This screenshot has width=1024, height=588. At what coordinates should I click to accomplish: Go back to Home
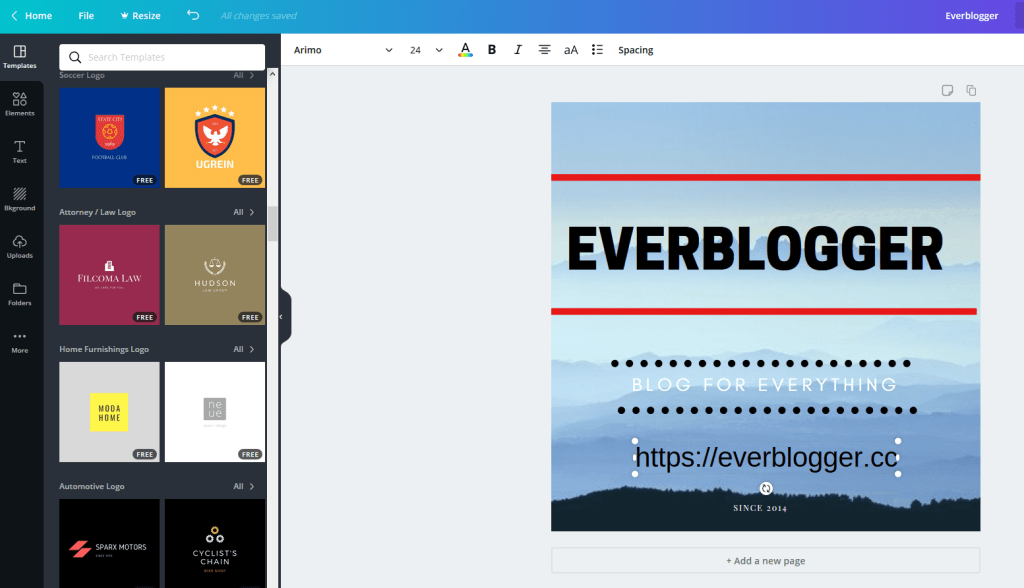point(31,16)
